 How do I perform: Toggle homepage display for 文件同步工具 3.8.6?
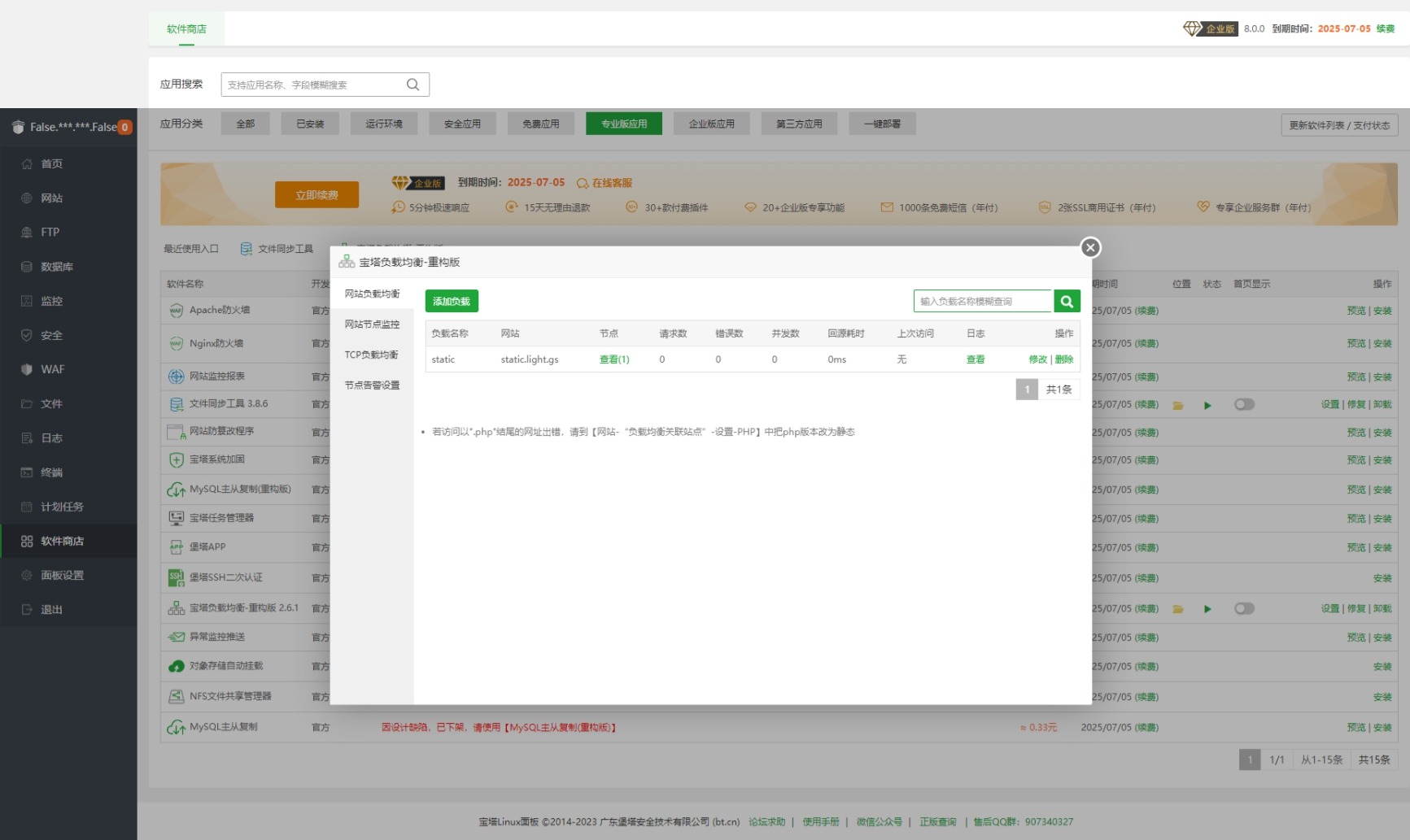(1244, 404)
